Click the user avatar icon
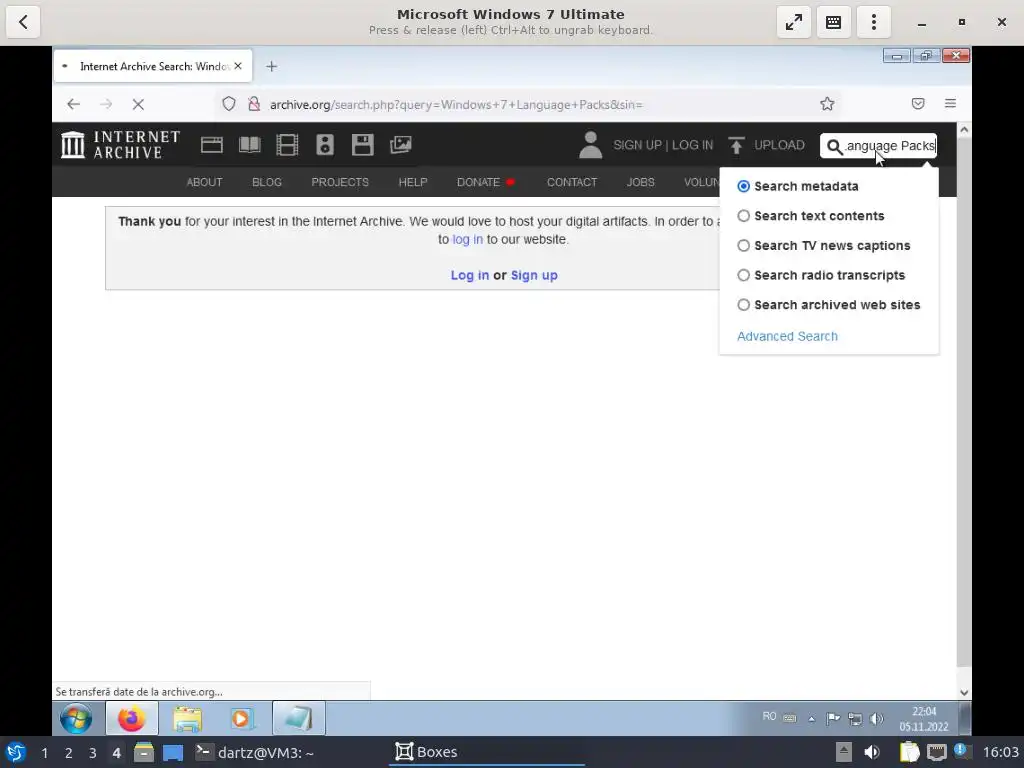Screen dimensions: 1024x768 click(590, 145)
